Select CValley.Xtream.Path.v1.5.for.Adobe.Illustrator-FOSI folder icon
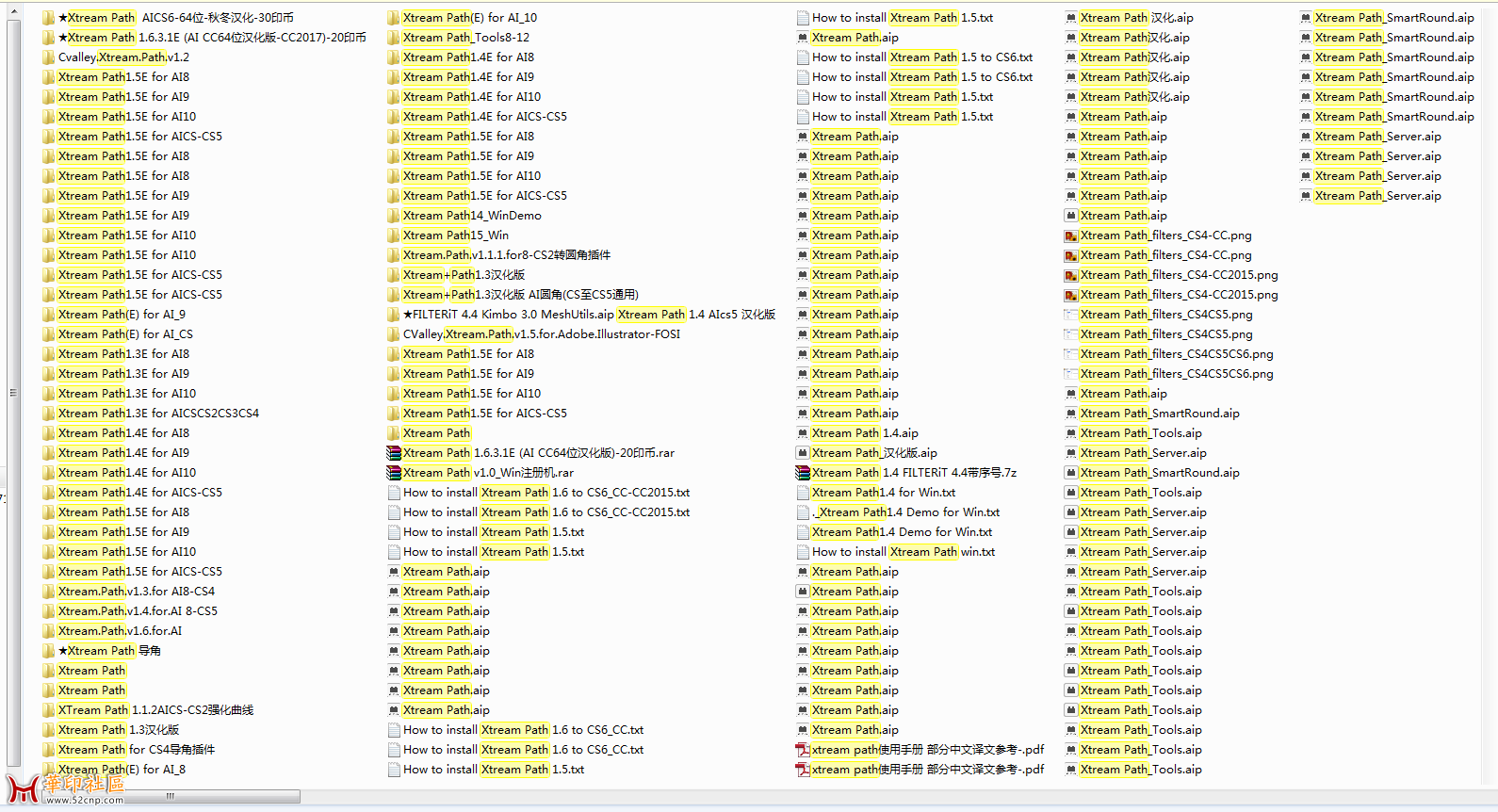 (x=394, y=334)
